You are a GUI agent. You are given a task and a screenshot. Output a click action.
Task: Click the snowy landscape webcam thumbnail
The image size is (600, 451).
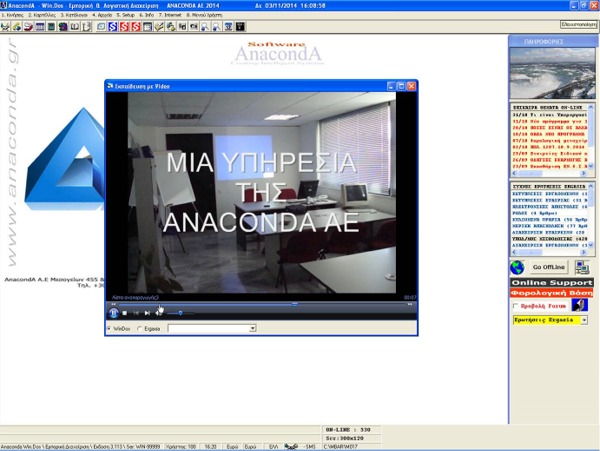553,73
